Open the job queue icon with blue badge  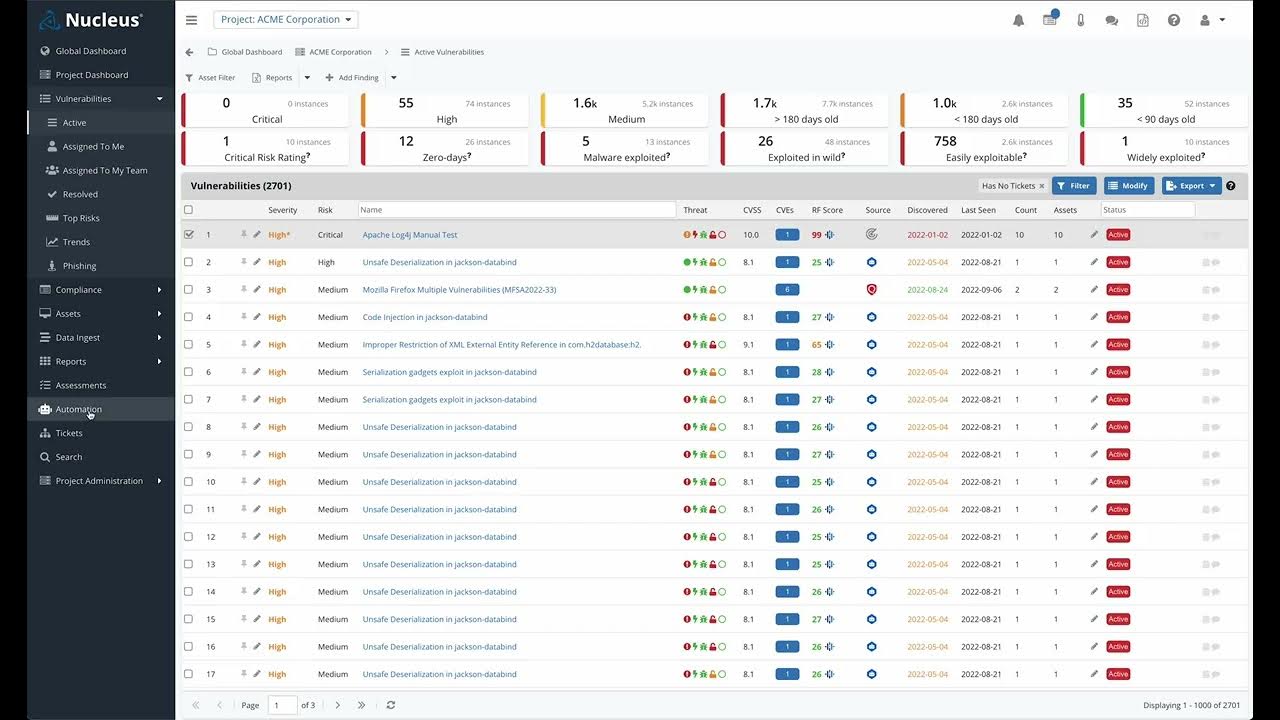pos(1050,19)
